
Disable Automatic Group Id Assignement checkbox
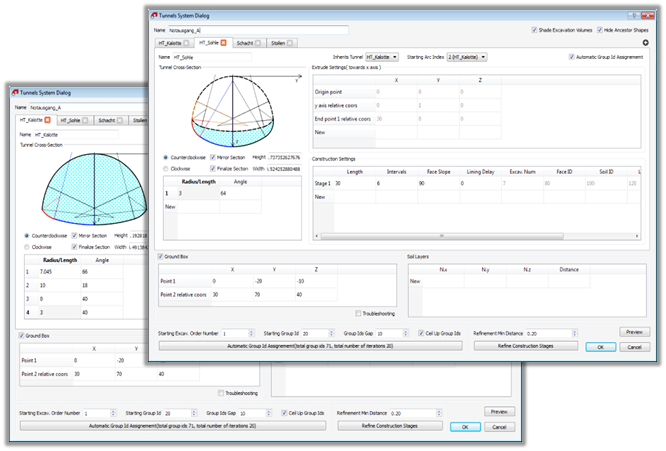[570, 57]
